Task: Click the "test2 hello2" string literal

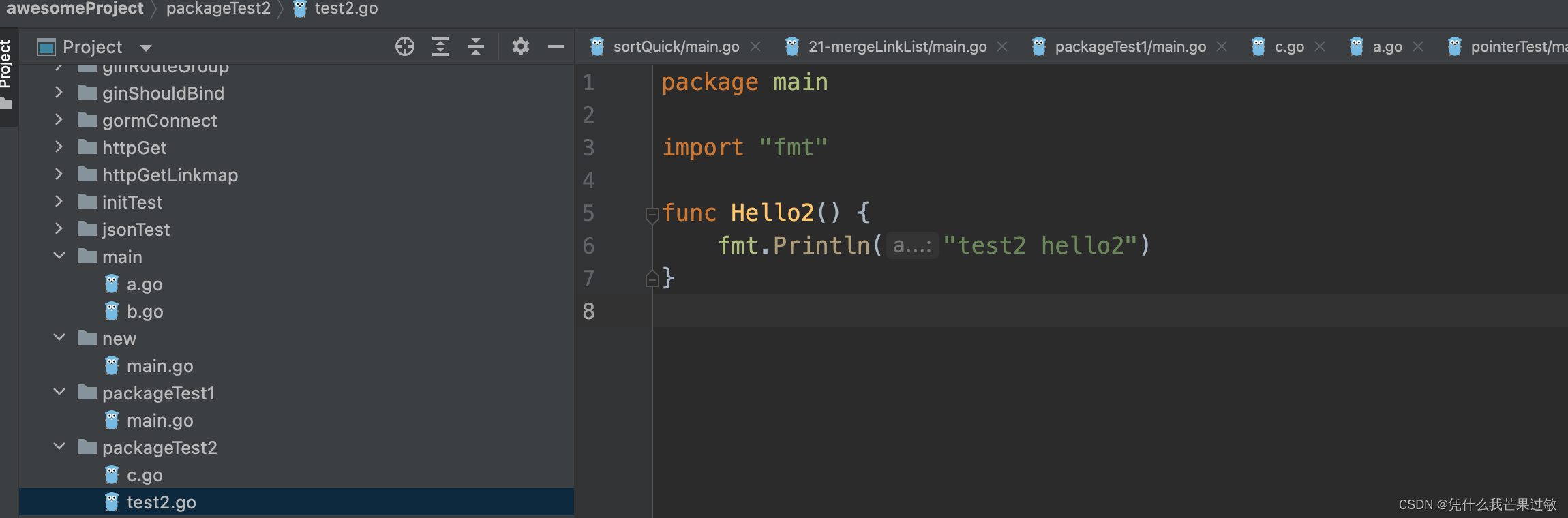Action: coord(1040,245)
